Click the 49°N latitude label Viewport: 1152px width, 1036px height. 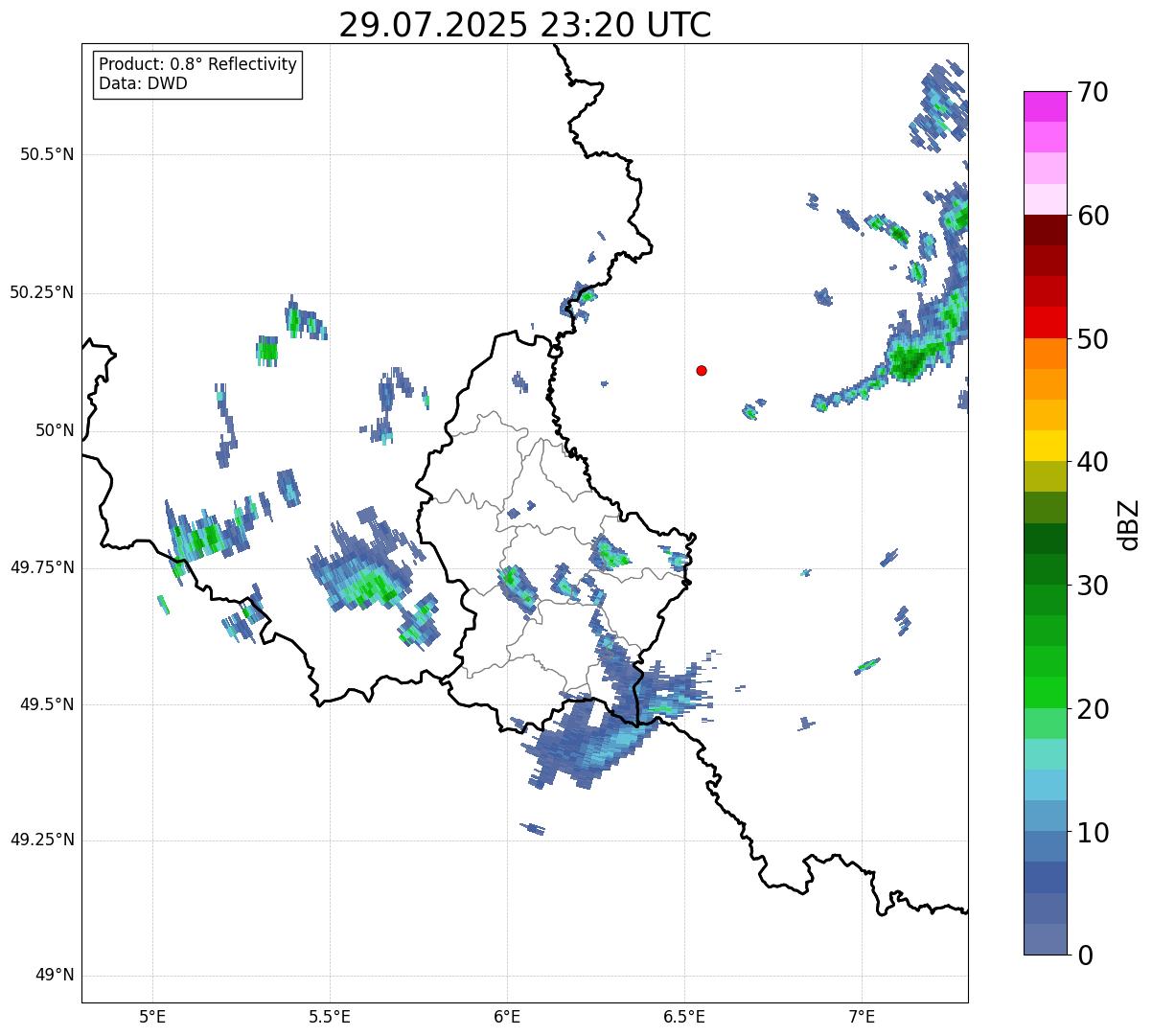pos(55,976)
